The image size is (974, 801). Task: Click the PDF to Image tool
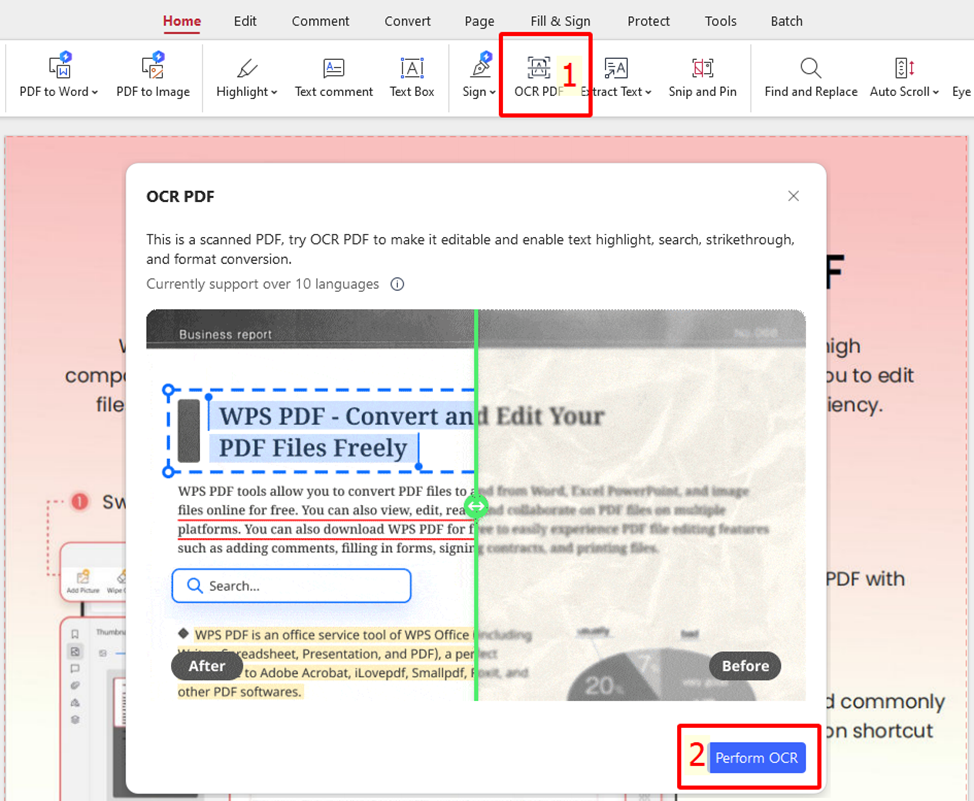153,76
